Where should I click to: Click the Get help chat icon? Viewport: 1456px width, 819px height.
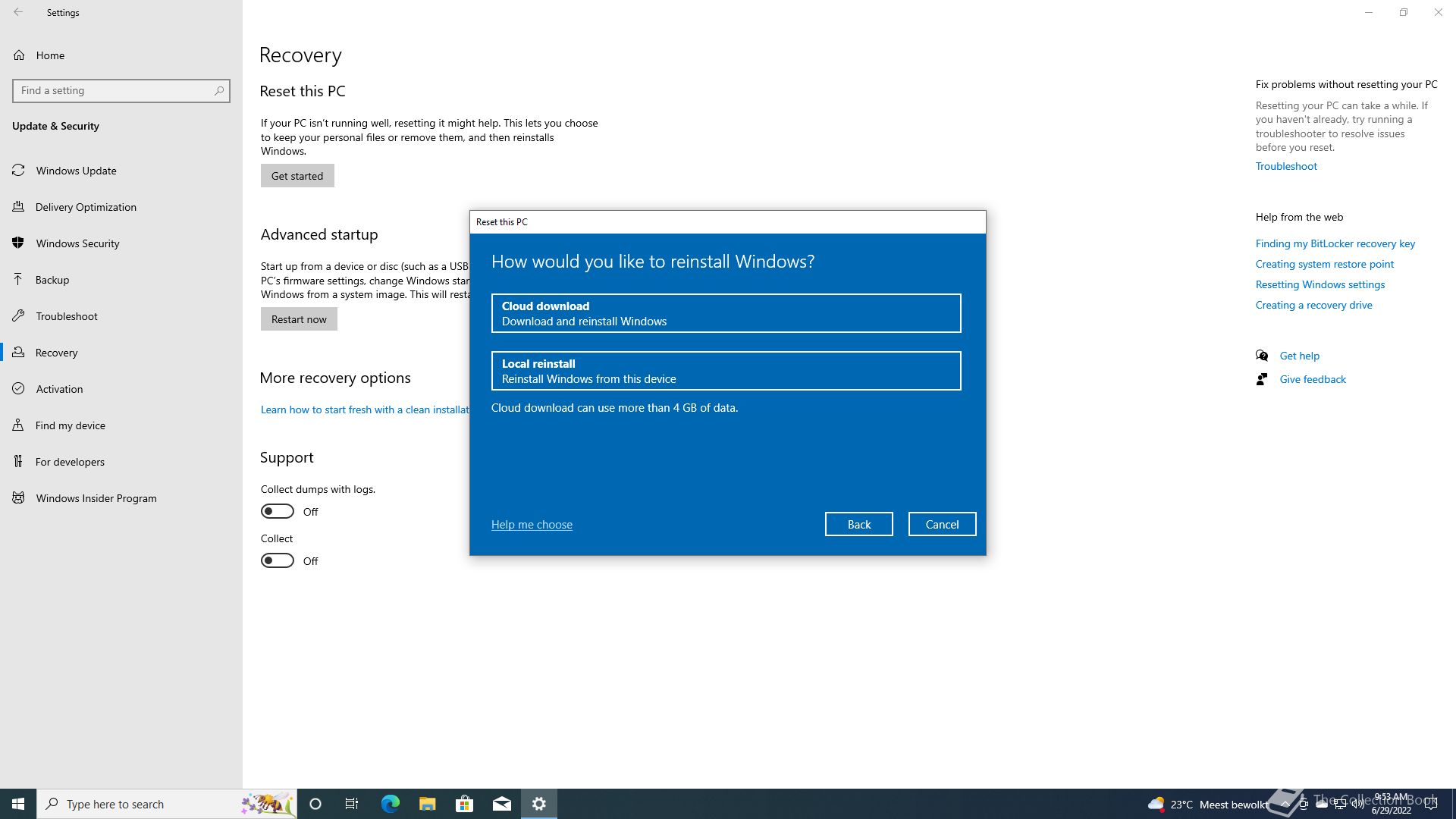(x=1262, y=356)
